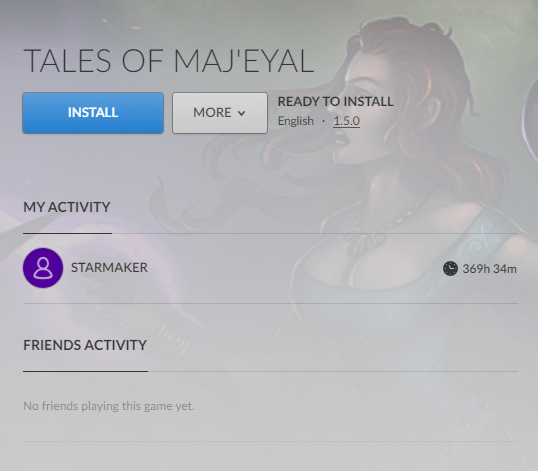Open the MORE dropdown menu
Screen dimensions: 538x471
(220, 113)
